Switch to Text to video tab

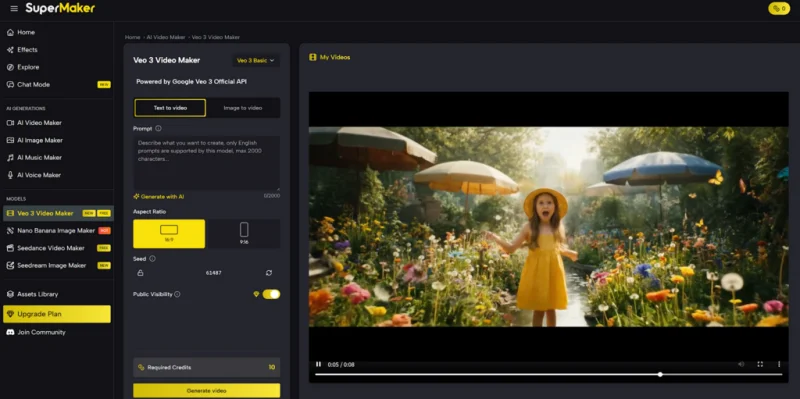pos(170,108)
